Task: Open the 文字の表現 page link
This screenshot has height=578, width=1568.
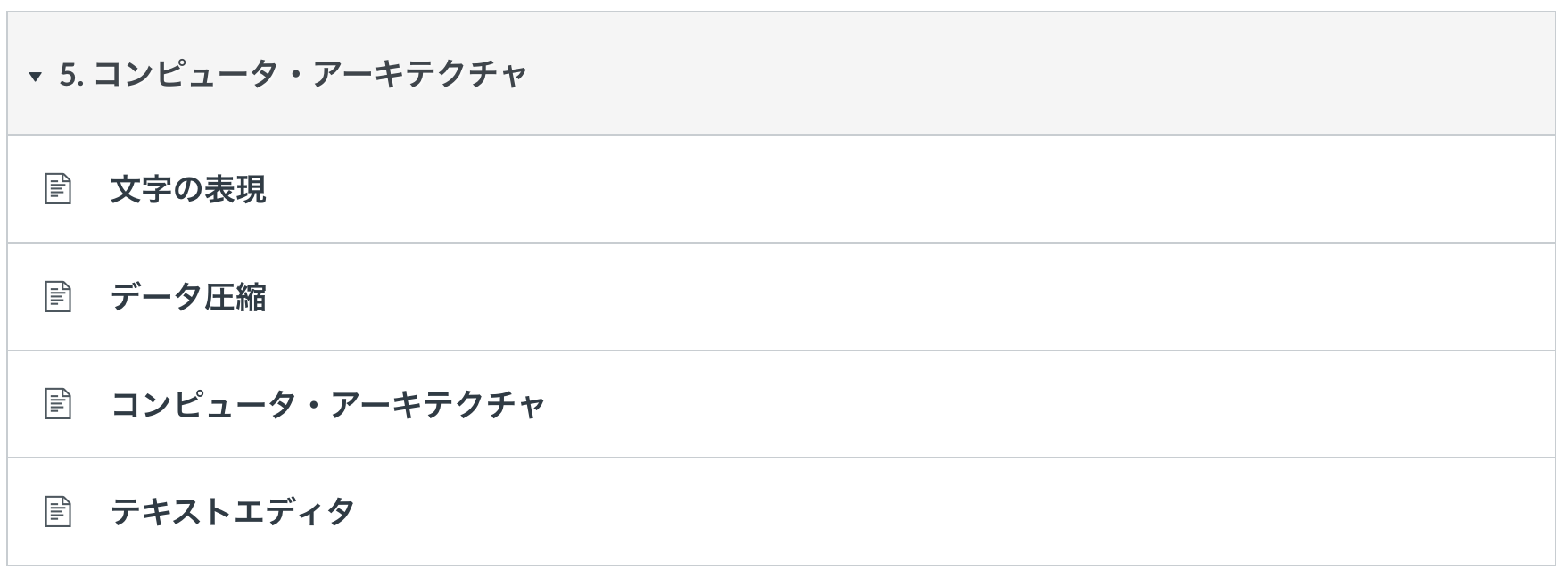Action: coord(188,189)
